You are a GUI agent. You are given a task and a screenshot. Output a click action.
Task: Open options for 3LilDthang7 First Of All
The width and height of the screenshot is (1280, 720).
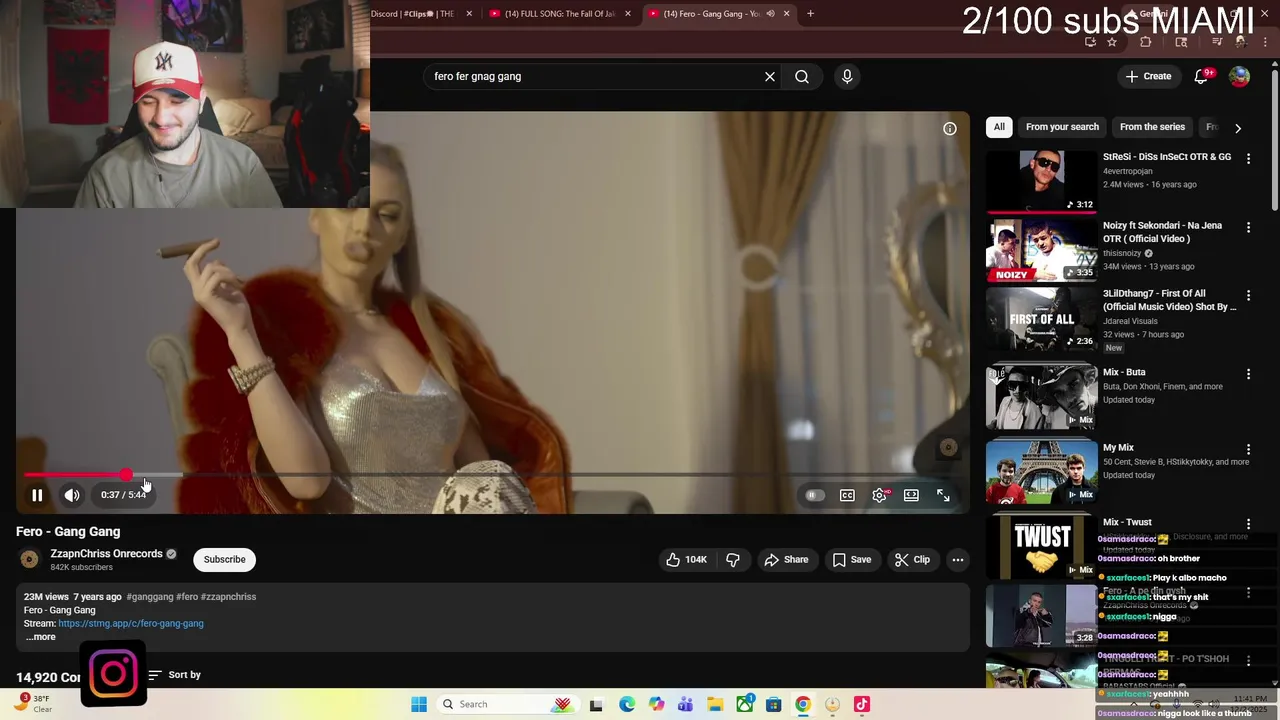pos(1248,295)
